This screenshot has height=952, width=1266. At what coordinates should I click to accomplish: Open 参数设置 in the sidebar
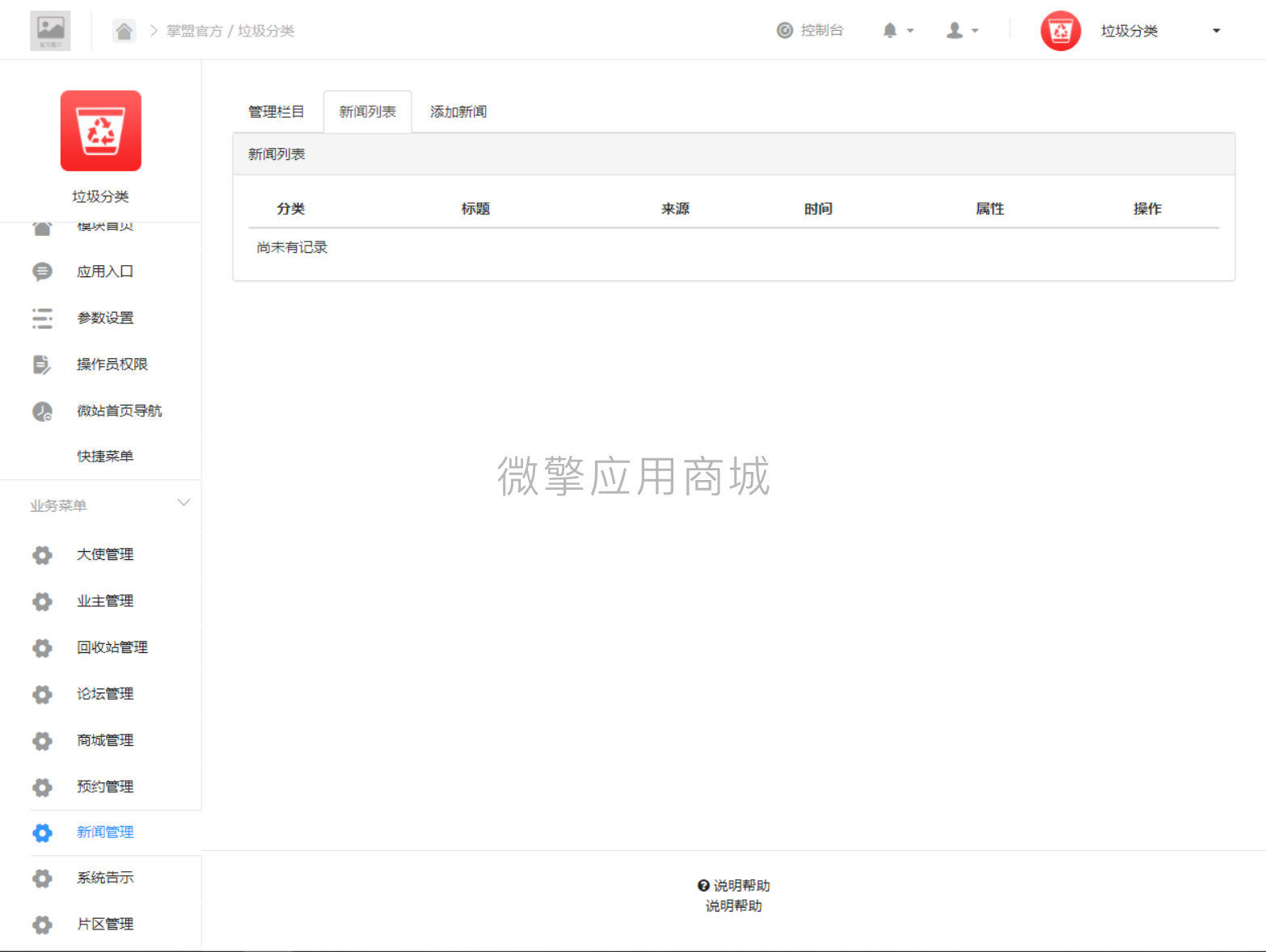click(105, 318)
